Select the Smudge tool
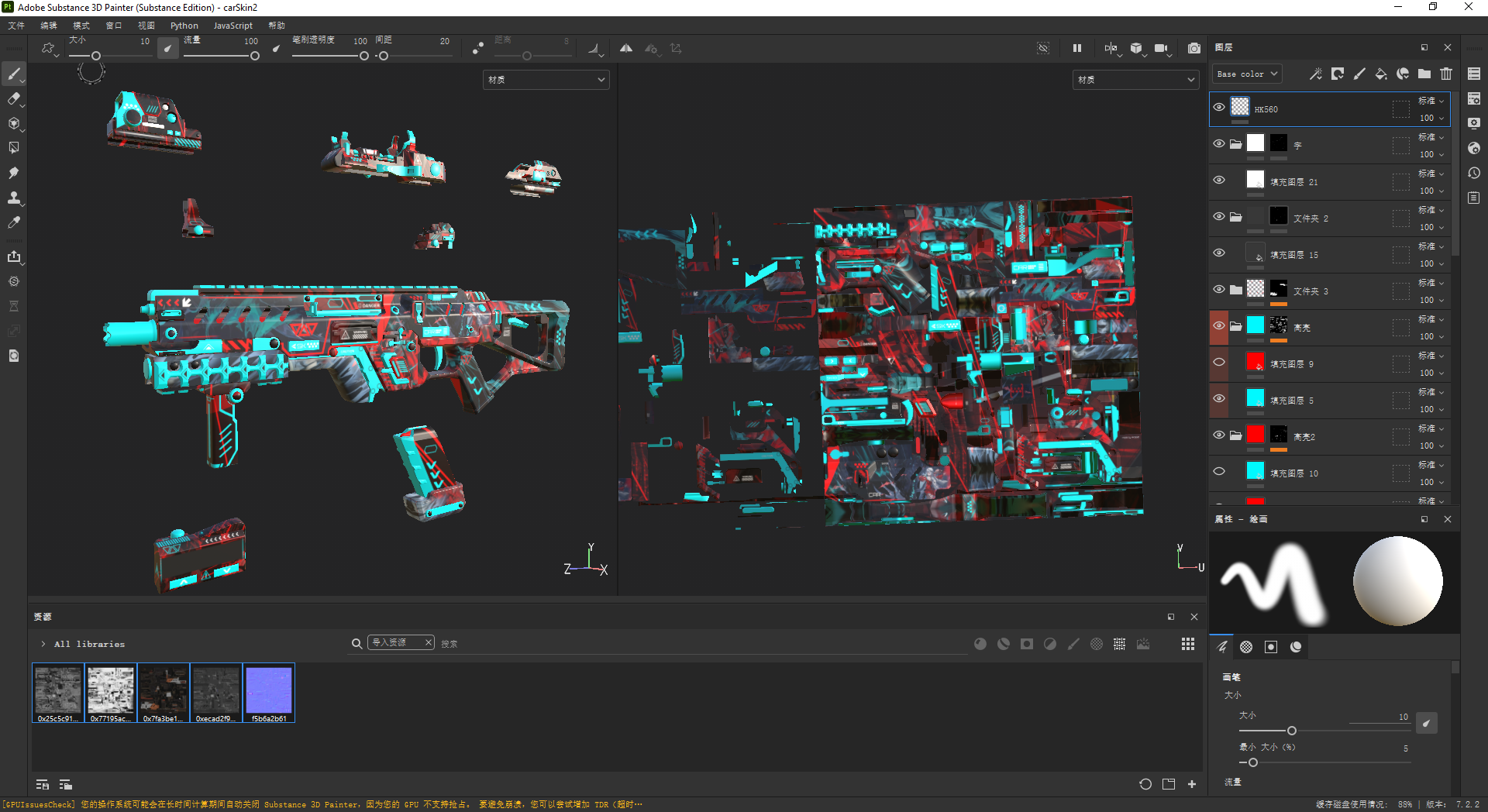Viewport: 1488px width, 812px height. 13,173
